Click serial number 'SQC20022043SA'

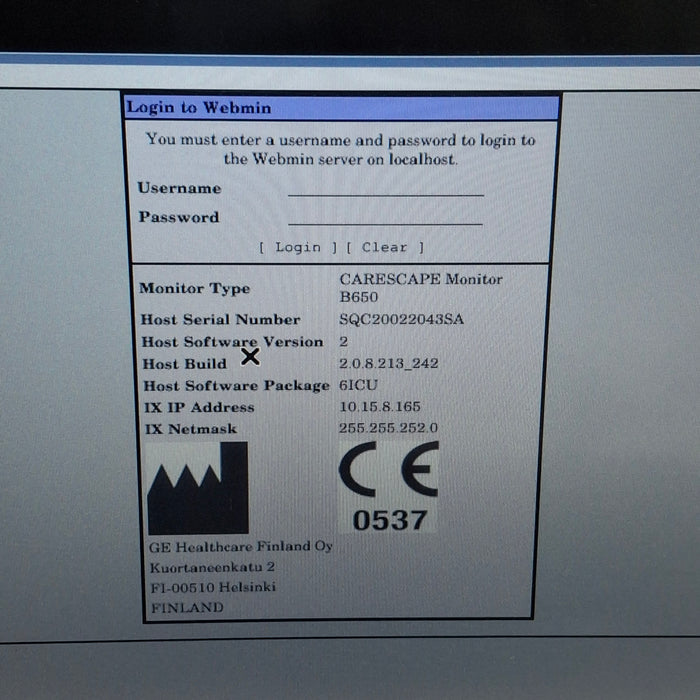(401, 319)
